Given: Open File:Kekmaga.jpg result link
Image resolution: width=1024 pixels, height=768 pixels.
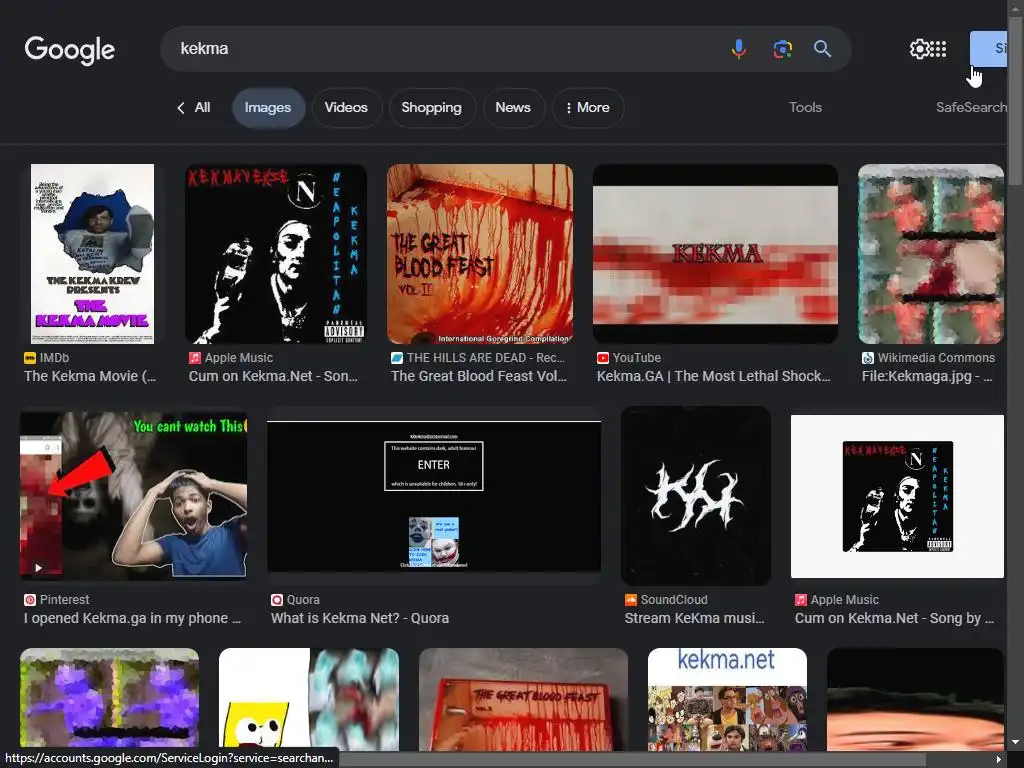Looking at the screenshot, I should (927, 376).
